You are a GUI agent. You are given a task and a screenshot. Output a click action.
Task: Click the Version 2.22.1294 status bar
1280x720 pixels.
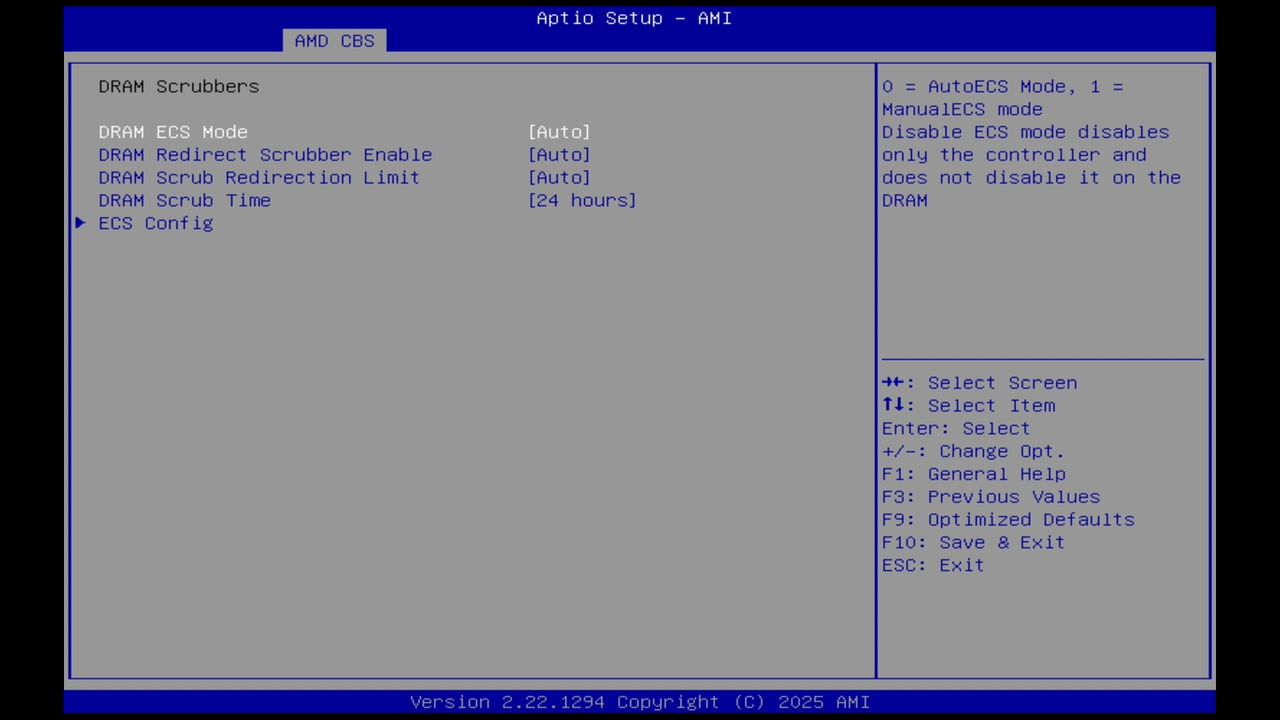tap(640, 701)
